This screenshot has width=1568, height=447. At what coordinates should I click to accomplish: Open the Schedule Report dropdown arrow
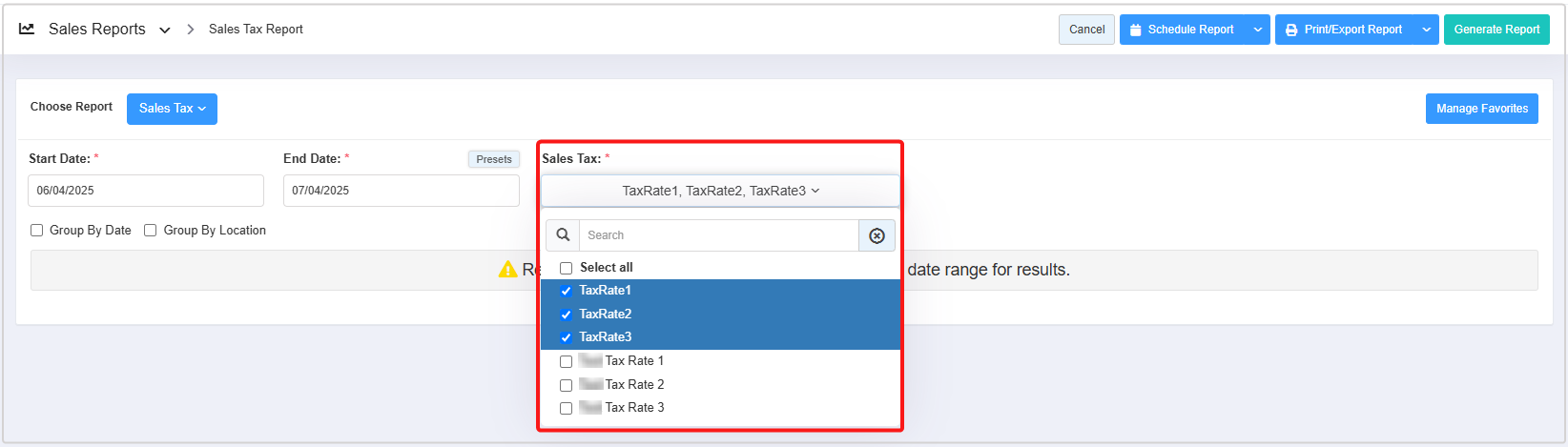[1257, 30]
